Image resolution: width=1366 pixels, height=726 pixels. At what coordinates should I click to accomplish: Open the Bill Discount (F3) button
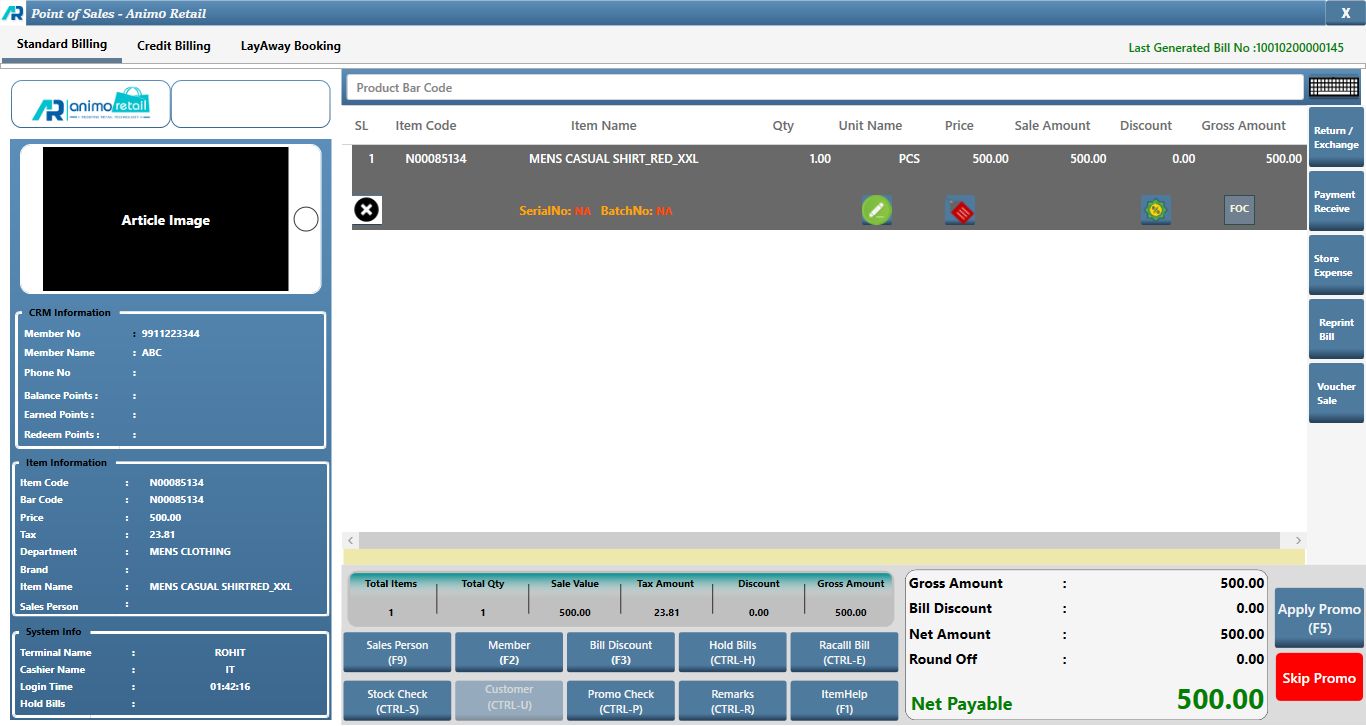click(x=620, y=652)
